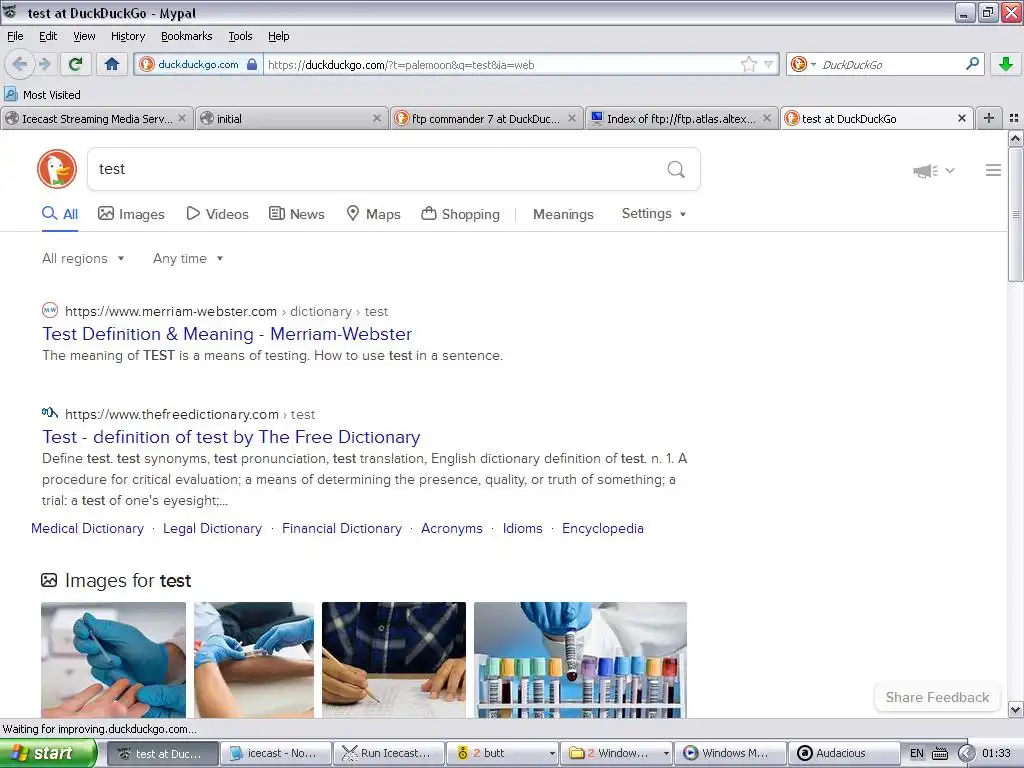Open the Any time filter dropdown
Screen dimensions: 1024x768
pyautogui.click(x=188, y=259)
